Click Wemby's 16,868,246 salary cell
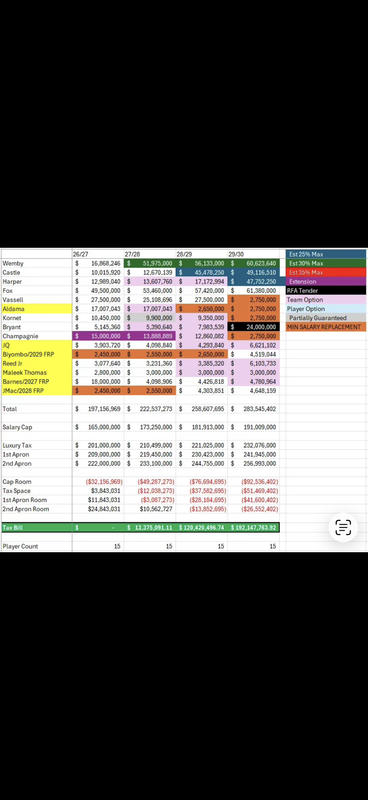The height and width of the screenshot is (800, 368). coord(98,264)
